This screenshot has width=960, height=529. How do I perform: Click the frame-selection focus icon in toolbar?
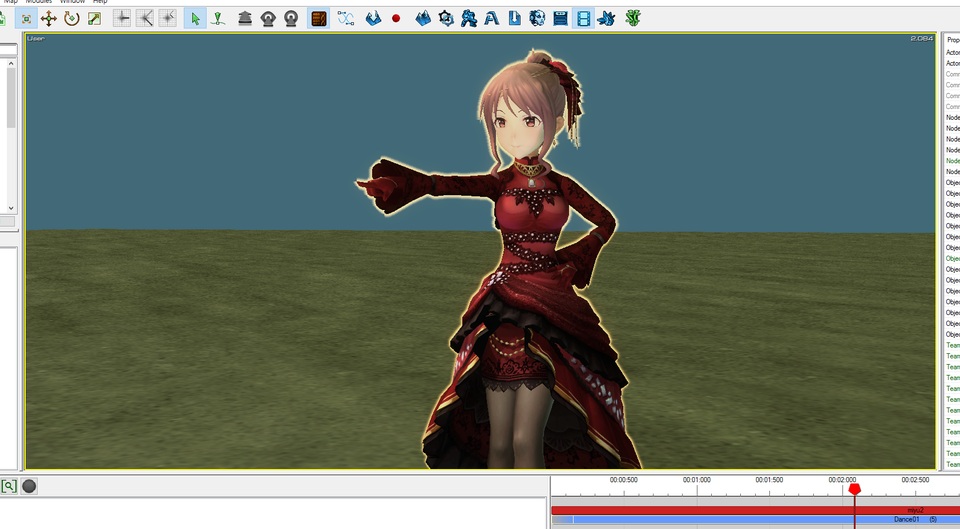(x=26, y=18)
